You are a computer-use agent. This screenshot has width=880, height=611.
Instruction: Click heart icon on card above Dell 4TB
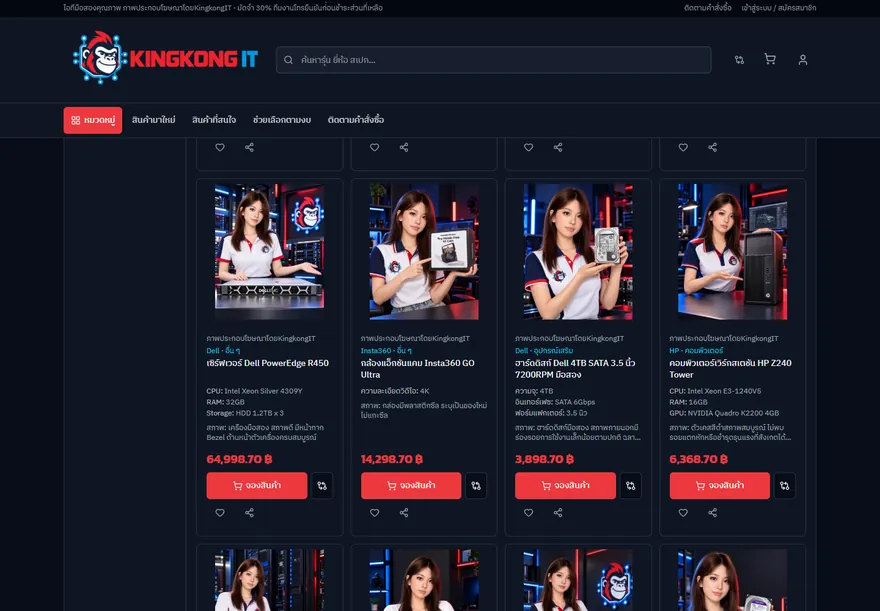pyautogui.click(x=528, y=147)
